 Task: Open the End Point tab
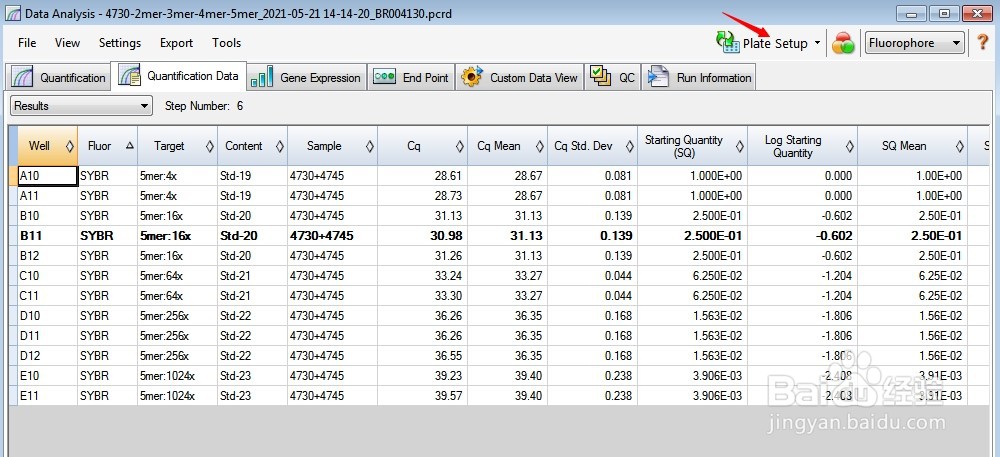tap(411, 78)
